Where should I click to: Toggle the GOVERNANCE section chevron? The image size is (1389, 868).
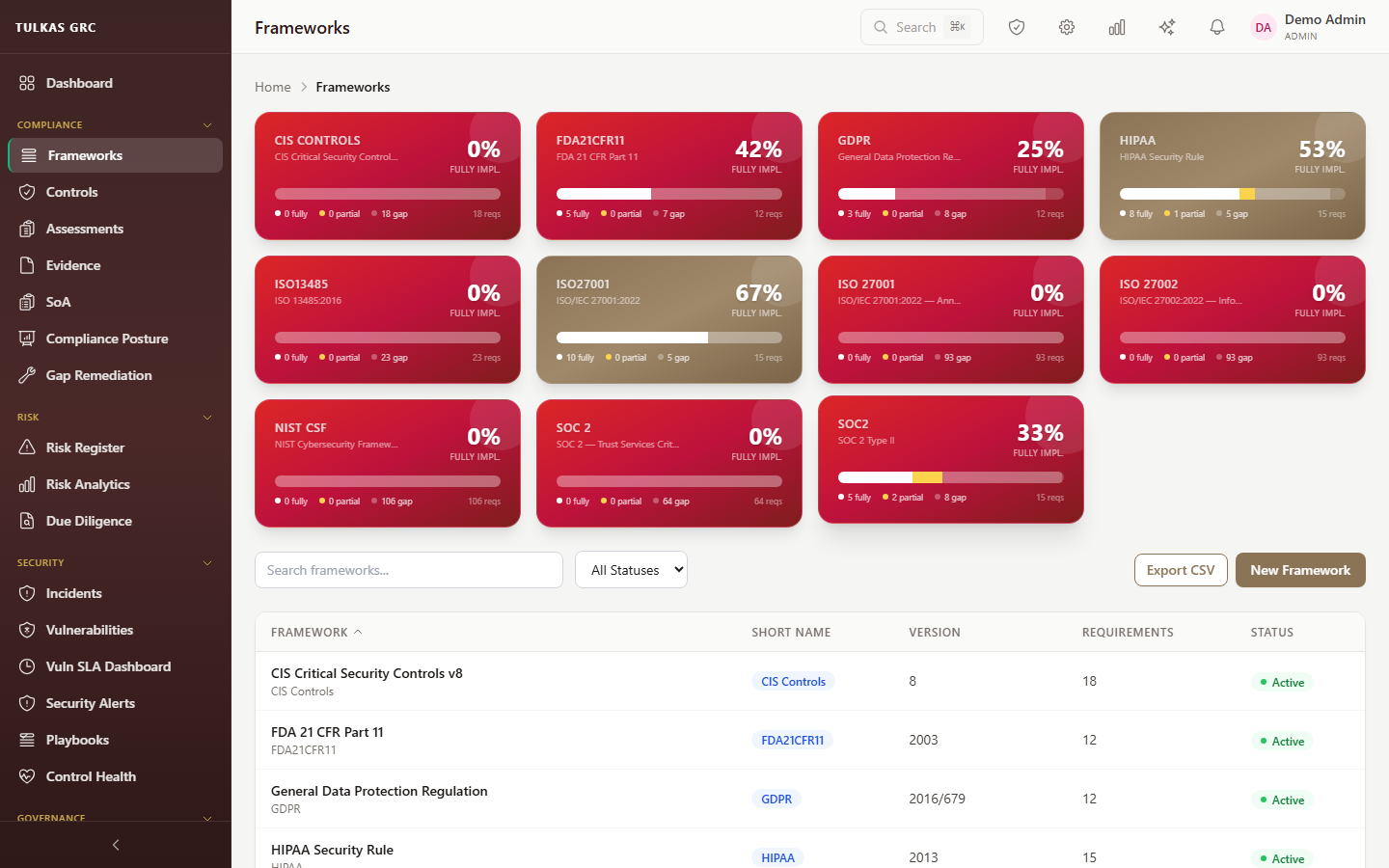(x=207, y=818)
